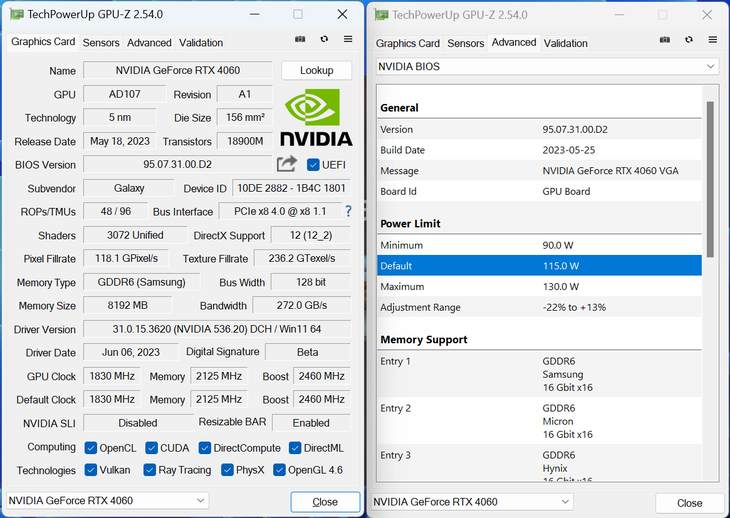Click the GPU-Z app icon in left title bar
This screenshot has height=518, width=730.
coord(16,14)
